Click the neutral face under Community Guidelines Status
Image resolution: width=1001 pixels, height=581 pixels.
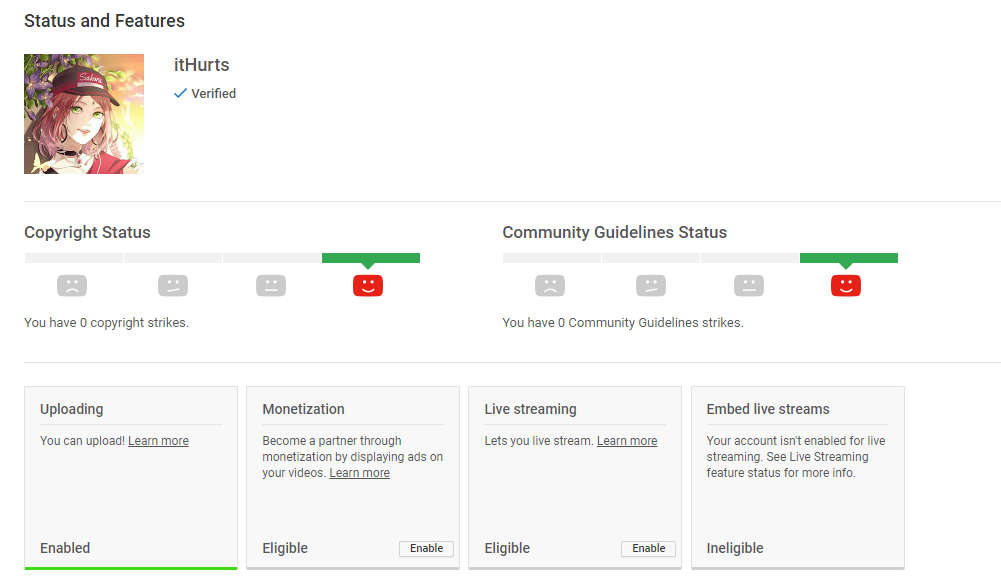(x=749, y=285)
